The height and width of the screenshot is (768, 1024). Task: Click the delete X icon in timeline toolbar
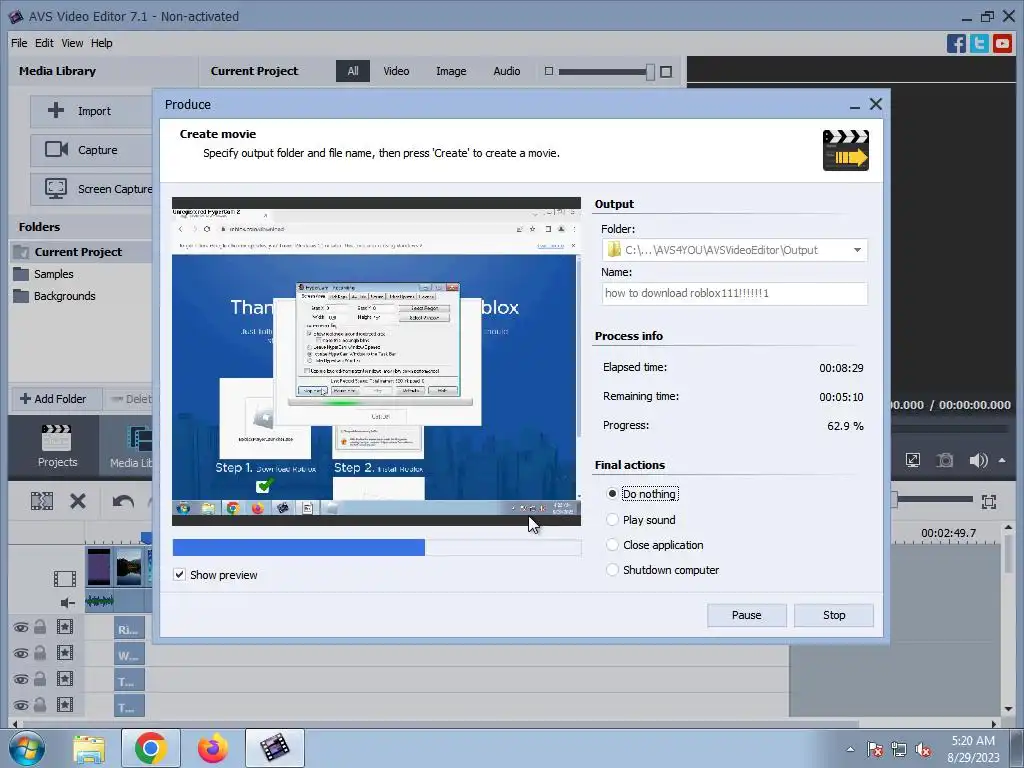pyautogui.click(x=78, y=501)
